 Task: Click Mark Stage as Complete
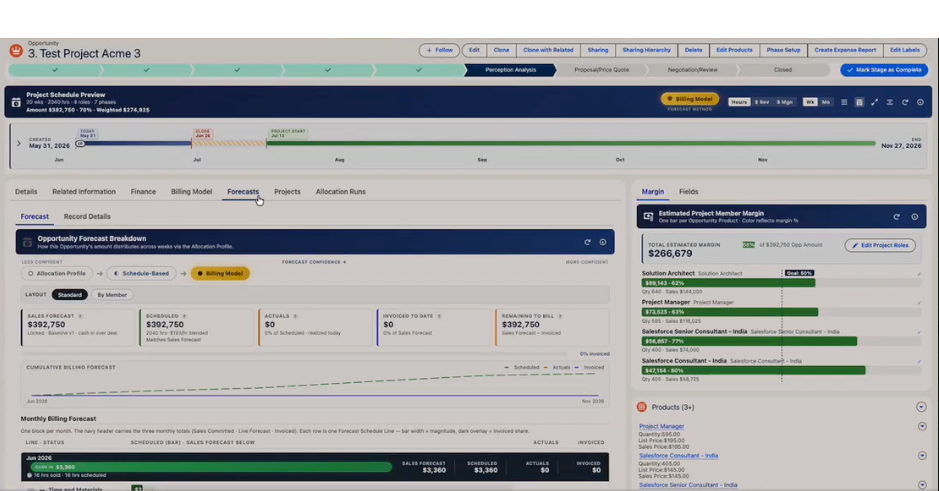(884, 70)
